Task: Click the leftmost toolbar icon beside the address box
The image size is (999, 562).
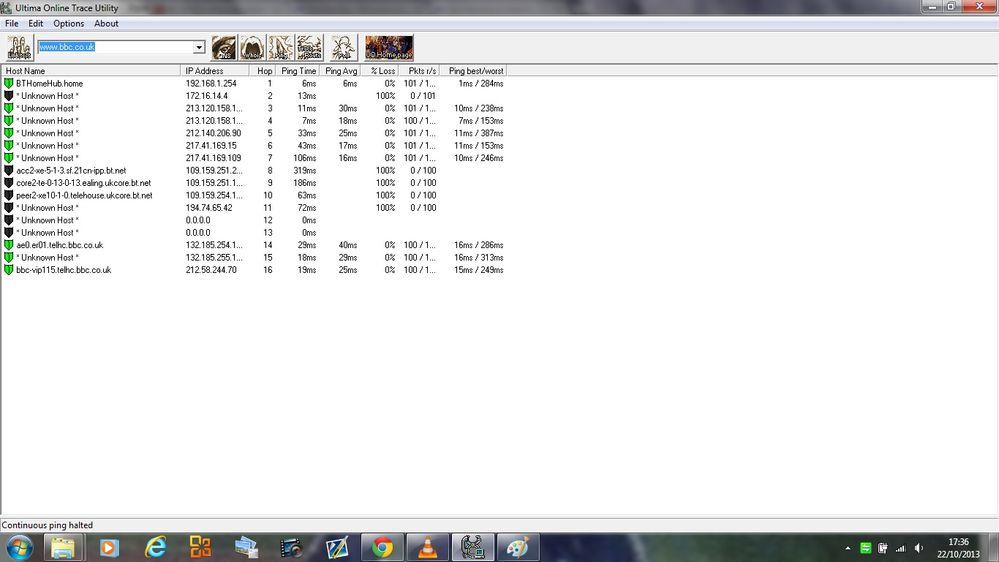Action: click(19, 48)
